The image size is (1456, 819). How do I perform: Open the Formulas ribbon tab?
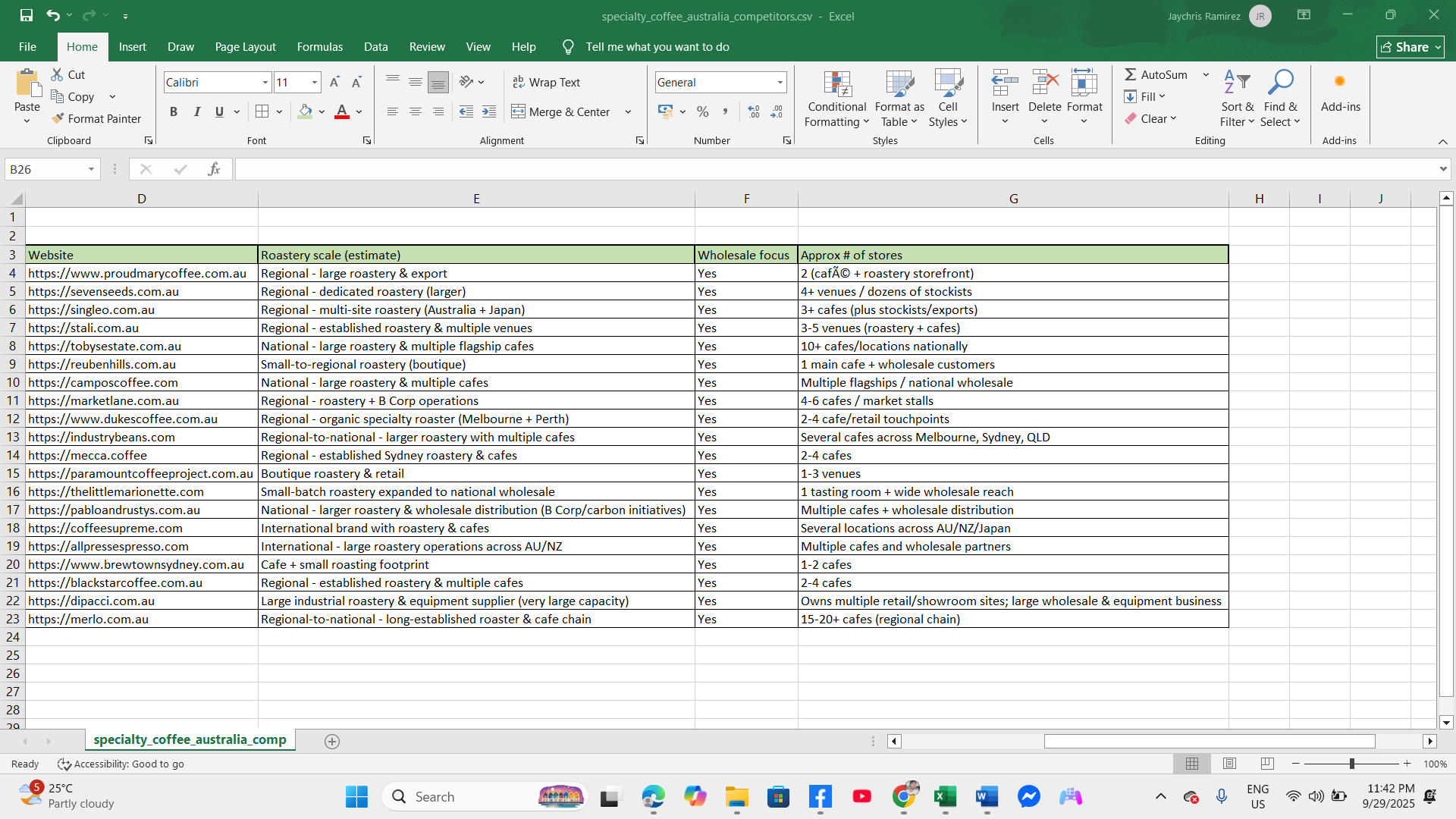pos(319,47)
